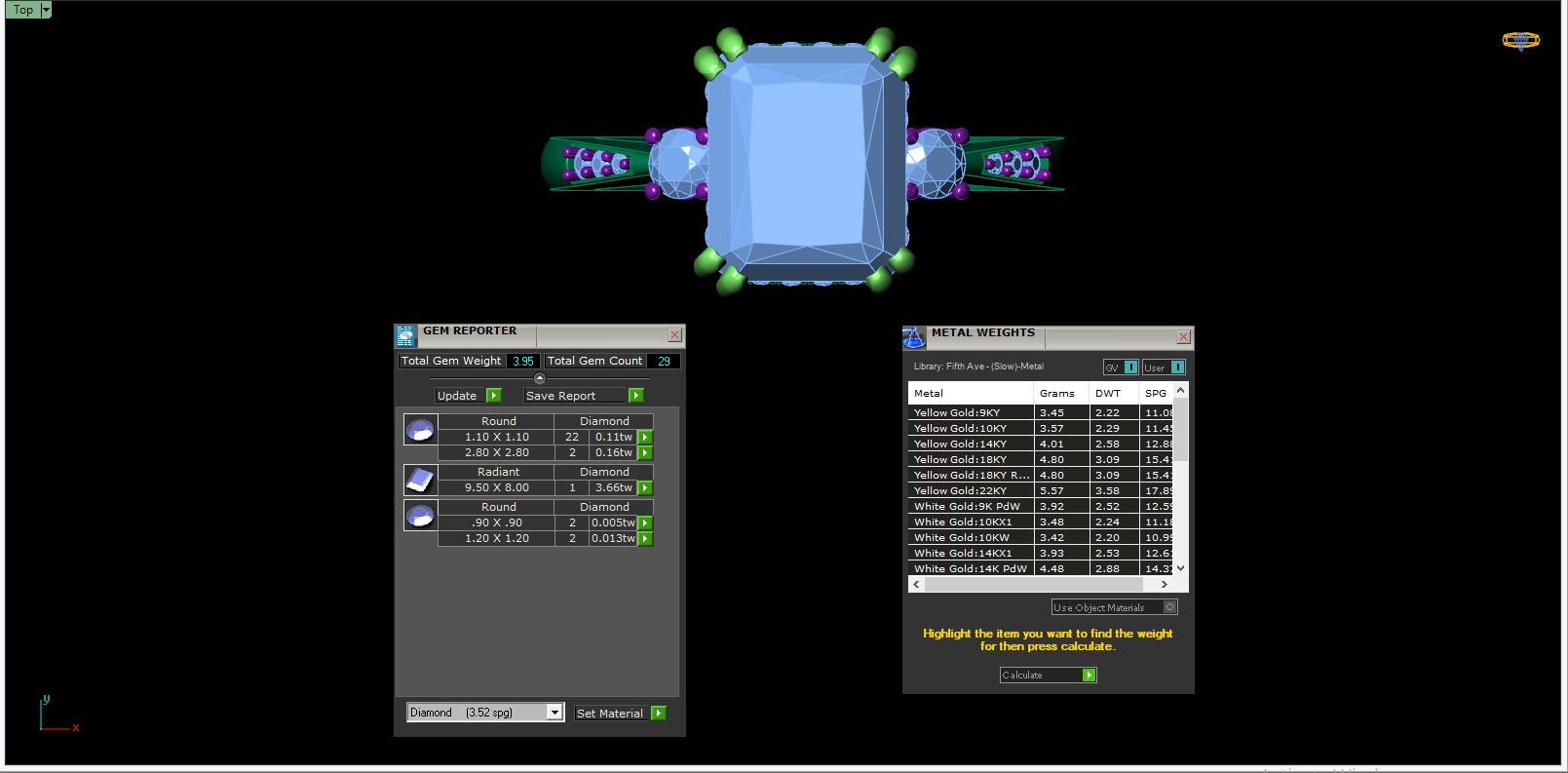
Task: Toggle the GV library switch
Action: point(1129,367)
